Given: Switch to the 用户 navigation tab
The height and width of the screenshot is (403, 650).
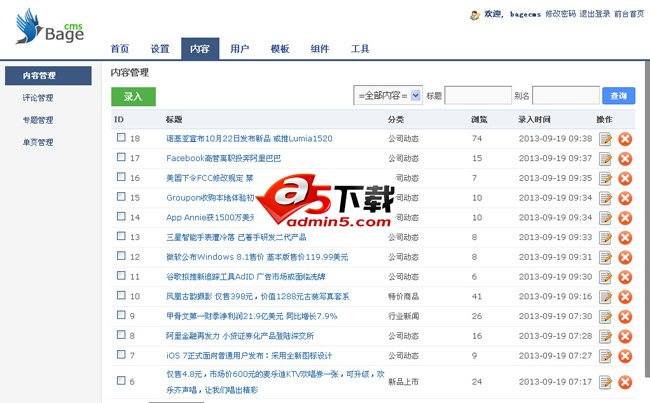Looking at the screenshot, I should [239, 49].
